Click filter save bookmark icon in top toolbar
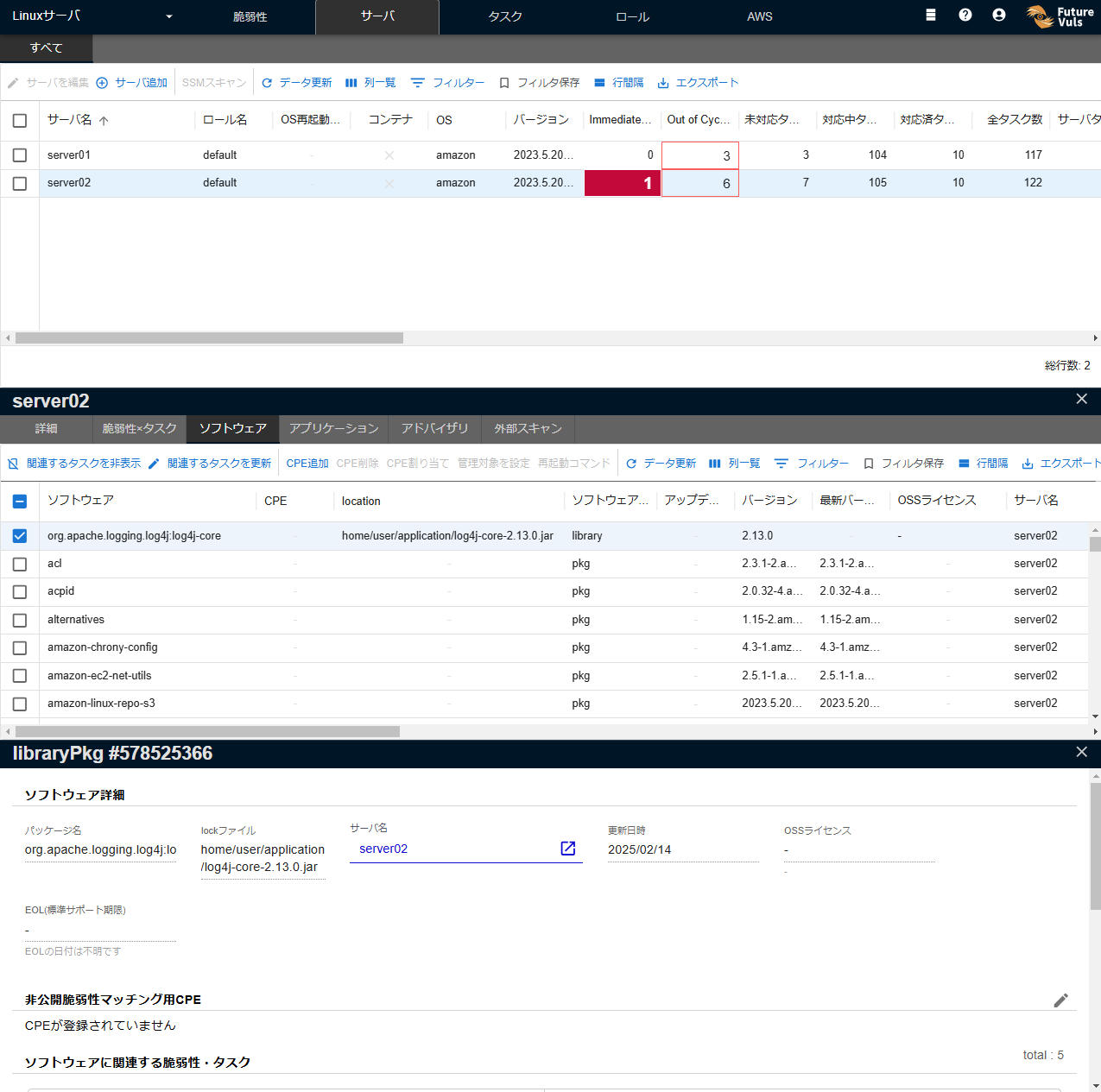This screenshot has width=1101, height=1092. (504, 83)
